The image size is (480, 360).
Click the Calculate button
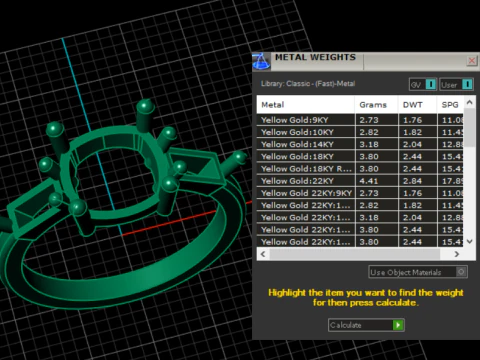pos(366,325)
